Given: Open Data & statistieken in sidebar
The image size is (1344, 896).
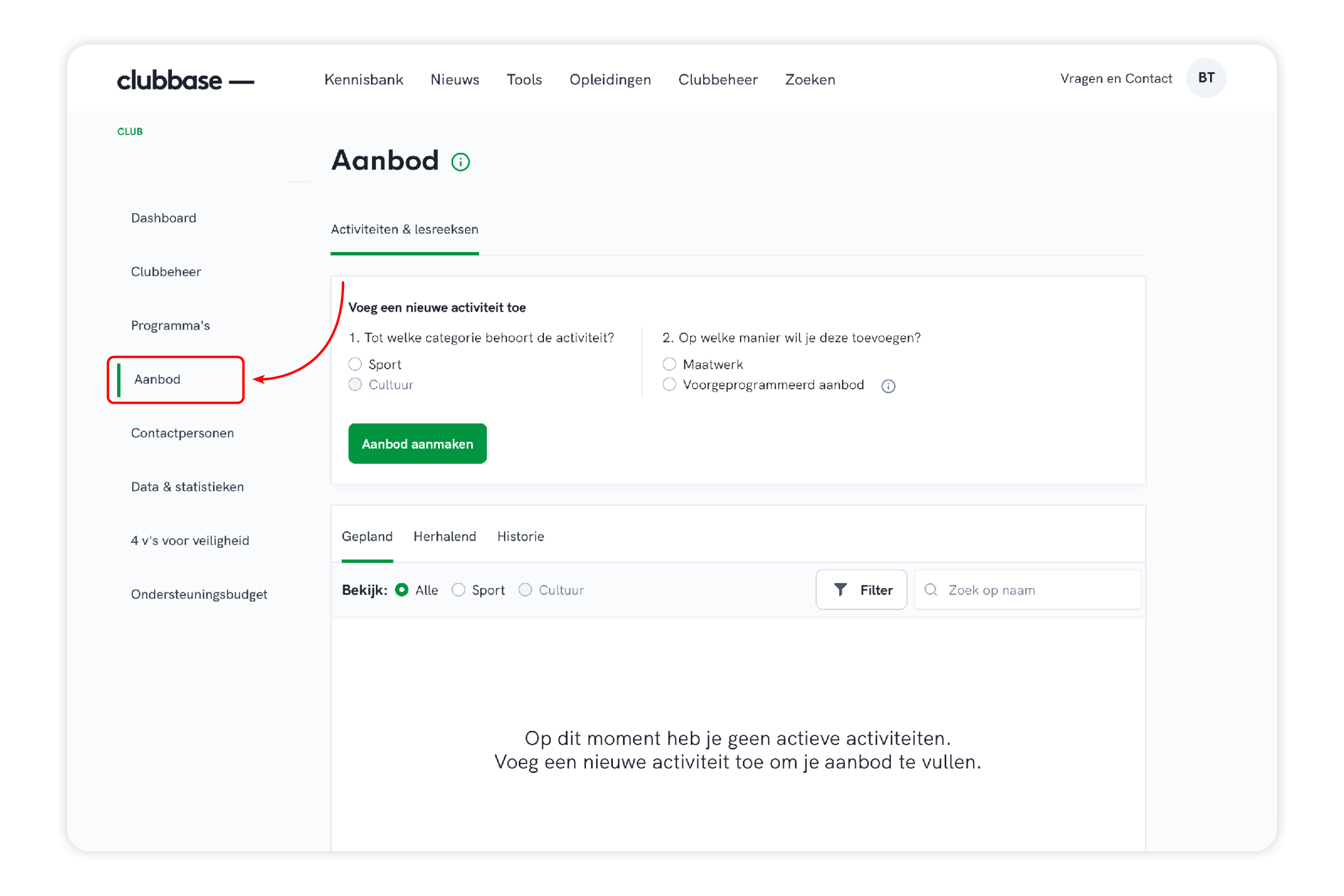Looking at the screenshot, I should [187, 487].
